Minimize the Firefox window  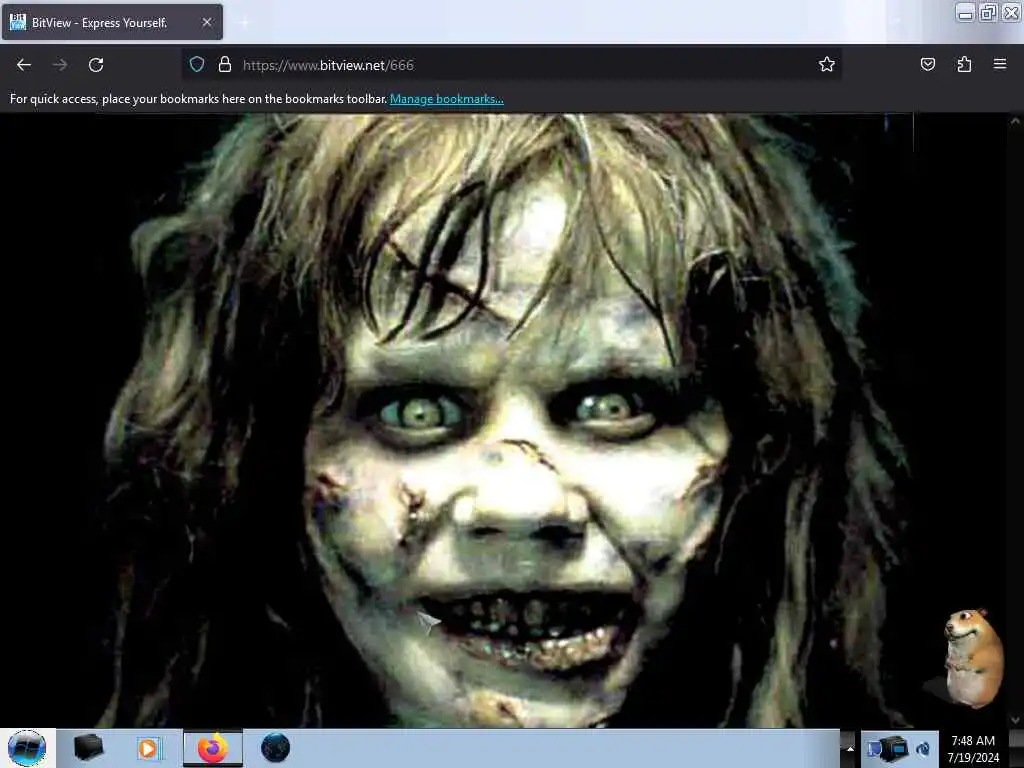coord(965,12)
